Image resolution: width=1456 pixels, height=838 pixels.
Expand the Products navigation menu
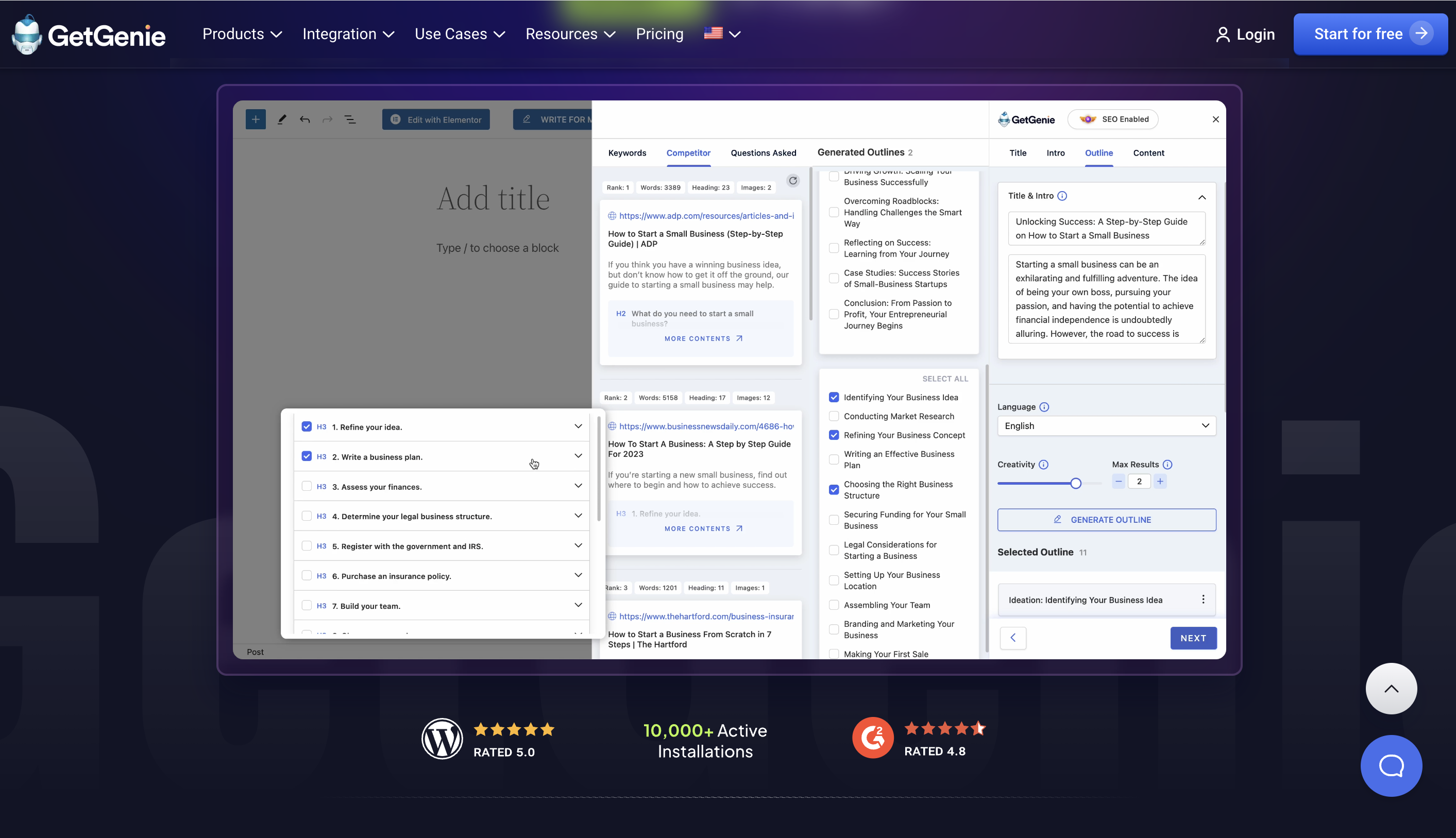click(242, 34)
